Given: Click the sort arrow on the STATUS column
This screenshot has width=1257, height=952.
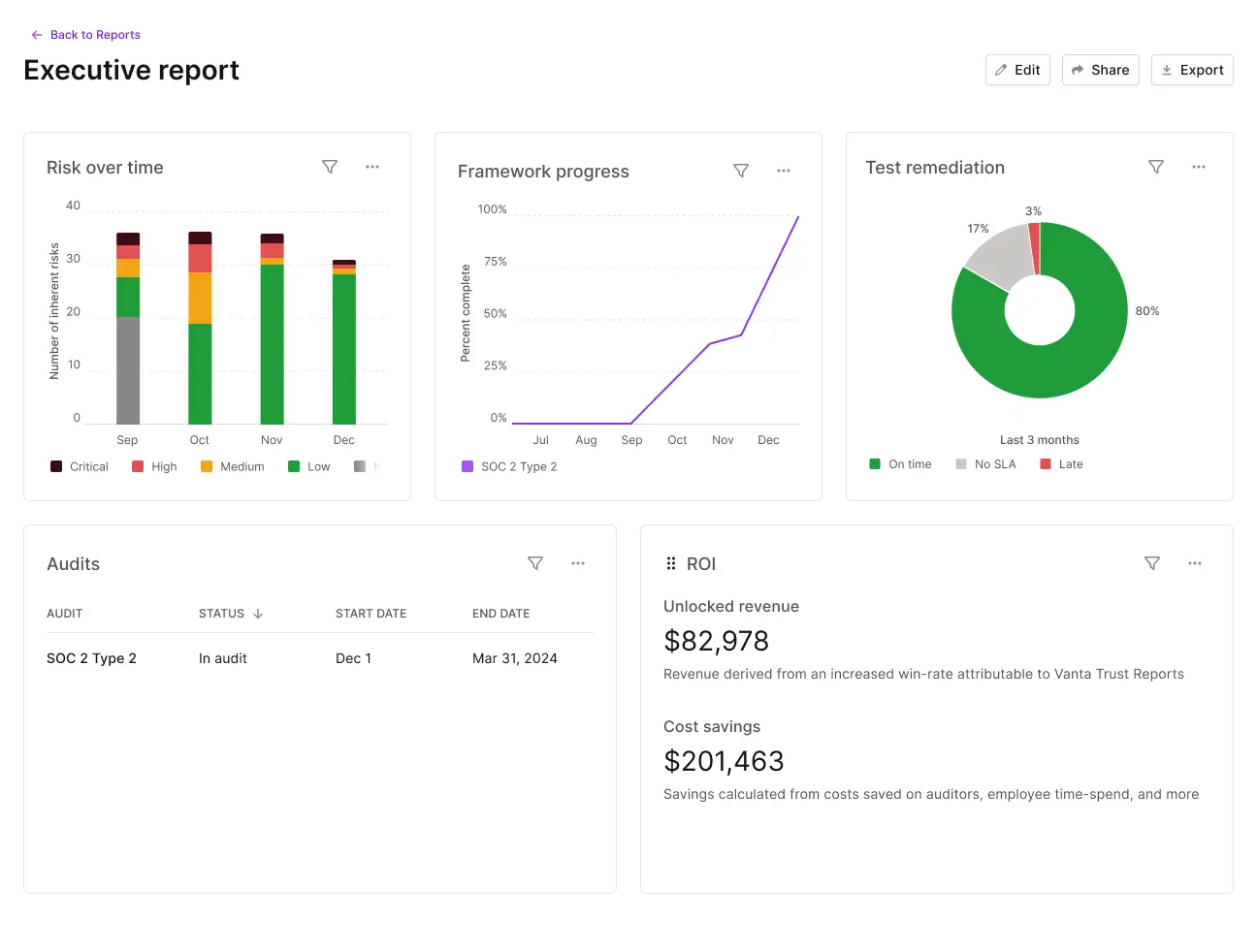Looking at the screenshot, I should coord(256,614).
